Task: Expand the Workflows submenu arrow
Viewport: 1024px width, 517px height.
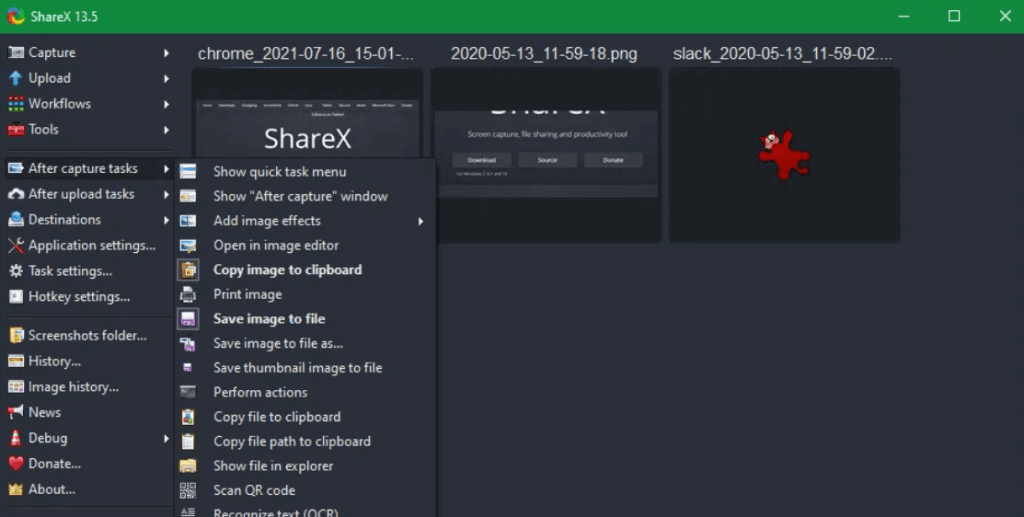Action: pos(166,104)
